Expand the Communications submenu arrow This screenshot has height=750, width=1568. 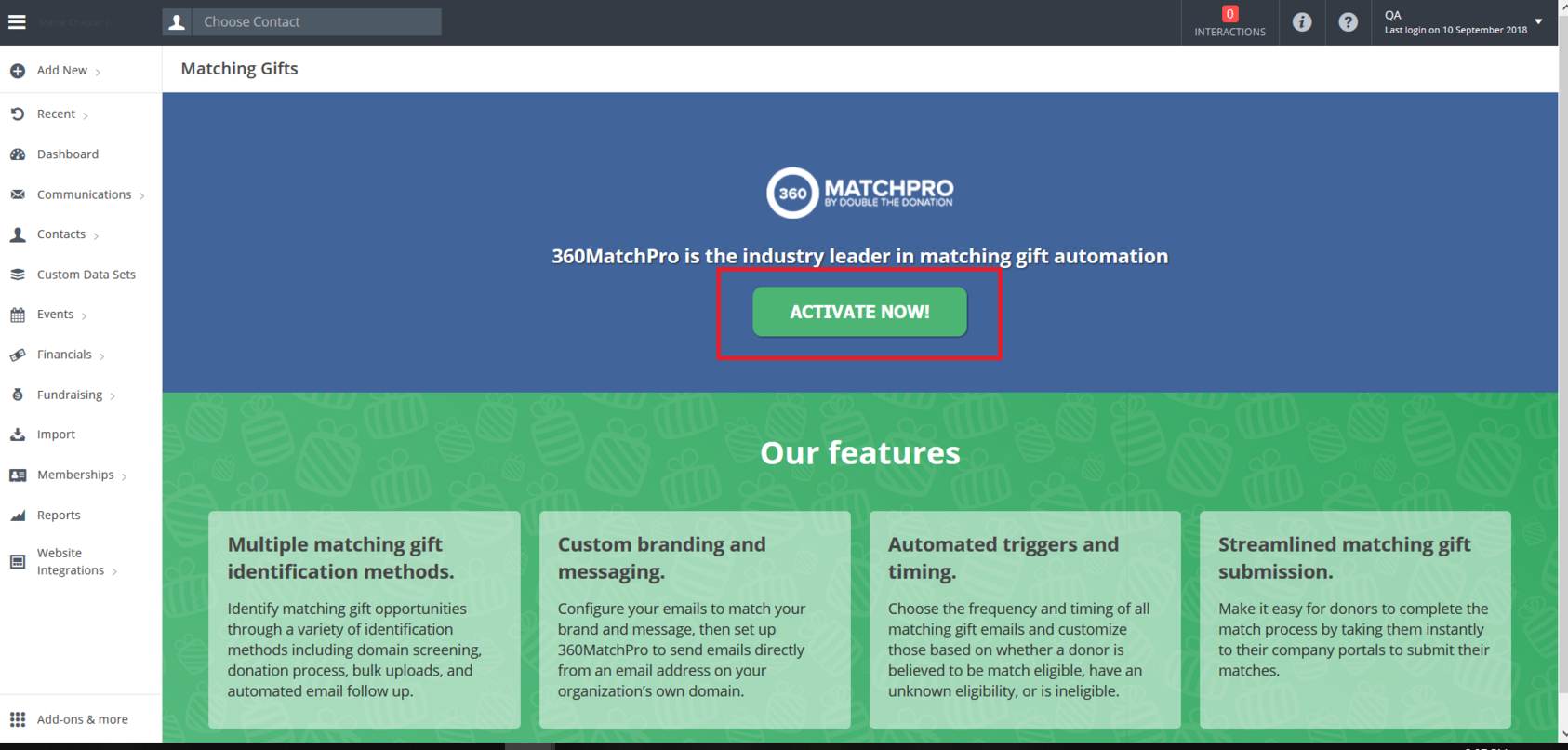click(141, 195)
